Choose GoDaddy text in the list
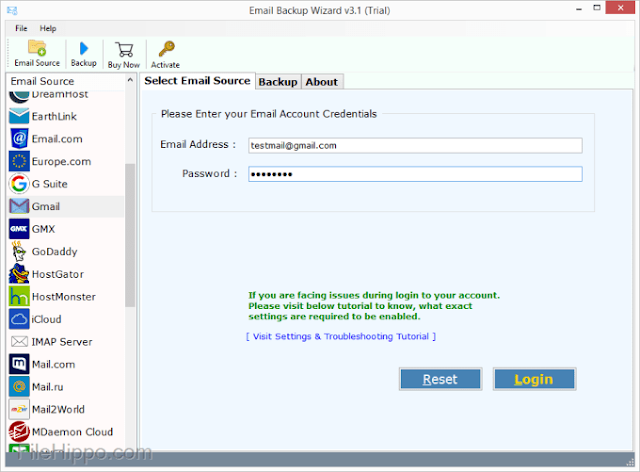The width and height of the screenshot is (640, 472). coord(55,252)
